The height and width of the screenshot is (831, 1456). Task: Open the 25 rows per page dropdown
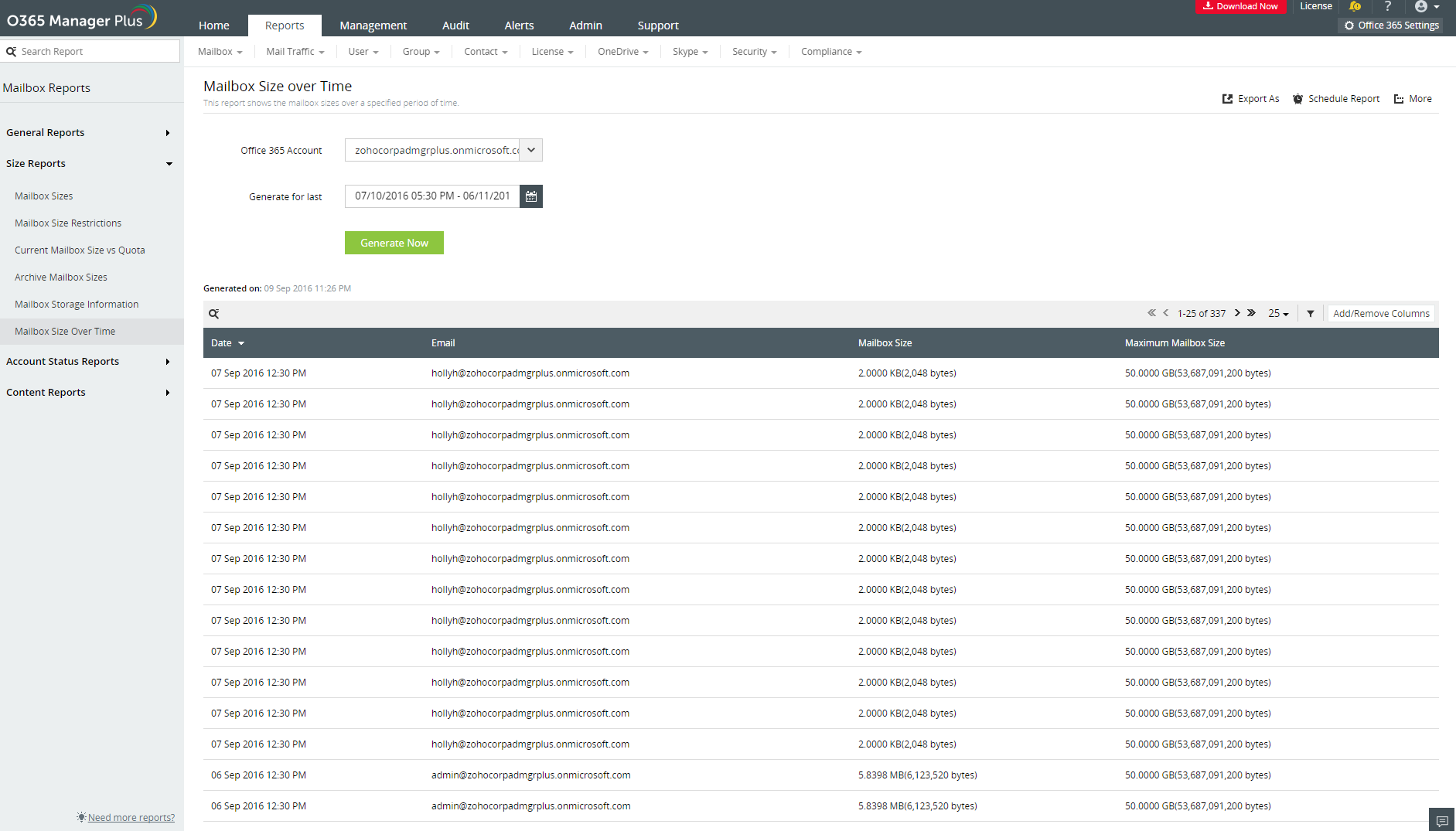[1278, 313]
